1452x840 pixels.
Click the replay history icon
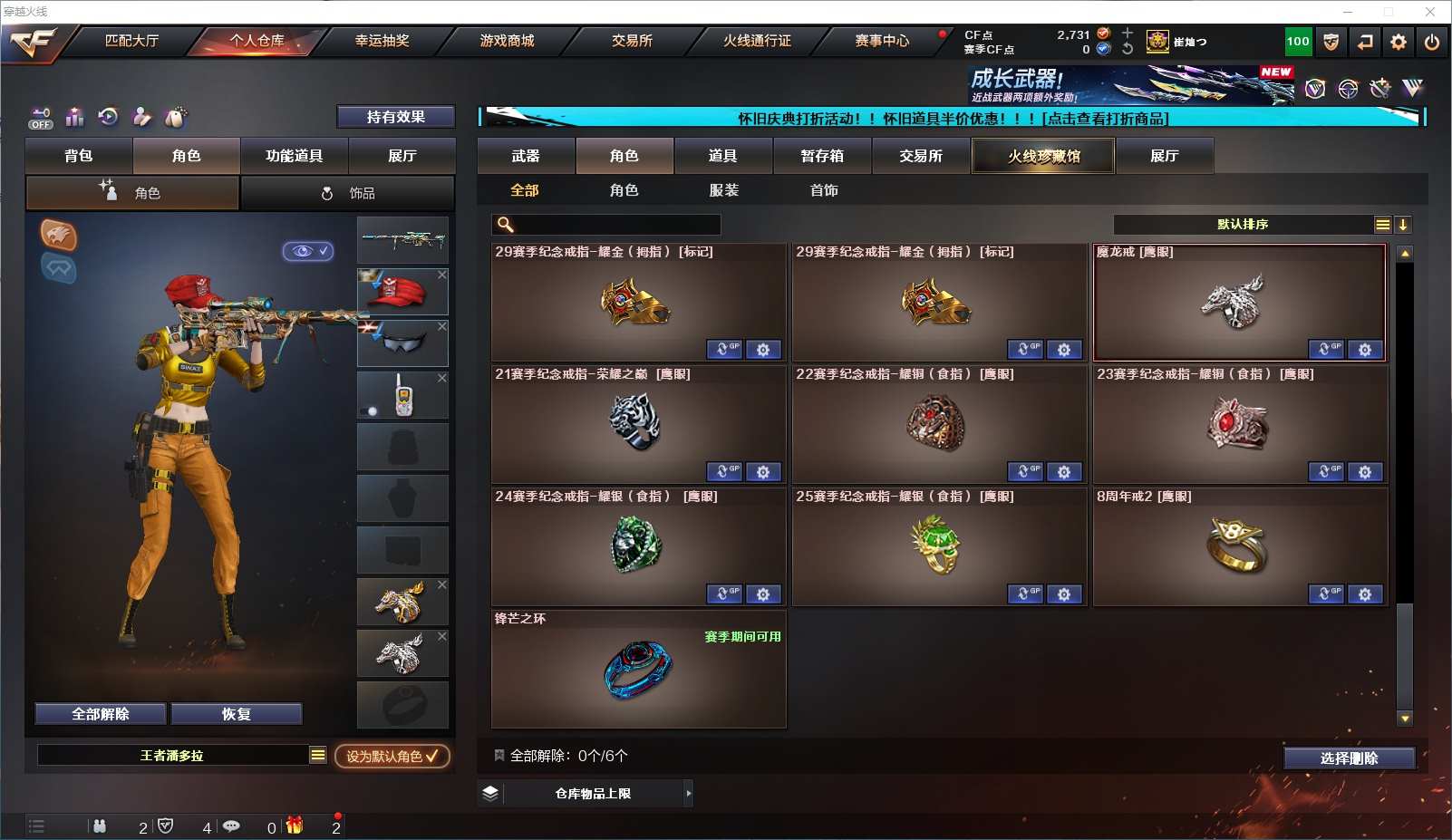coord(108,116)
